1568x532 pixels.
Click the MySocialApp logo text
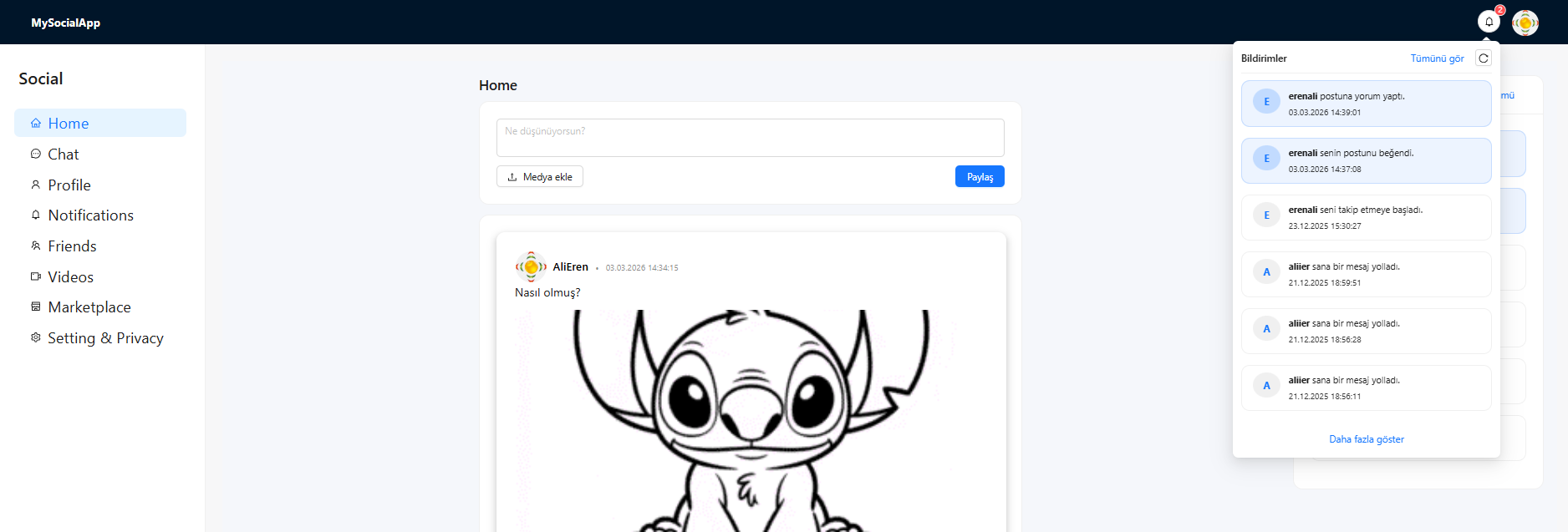[65, 23]
